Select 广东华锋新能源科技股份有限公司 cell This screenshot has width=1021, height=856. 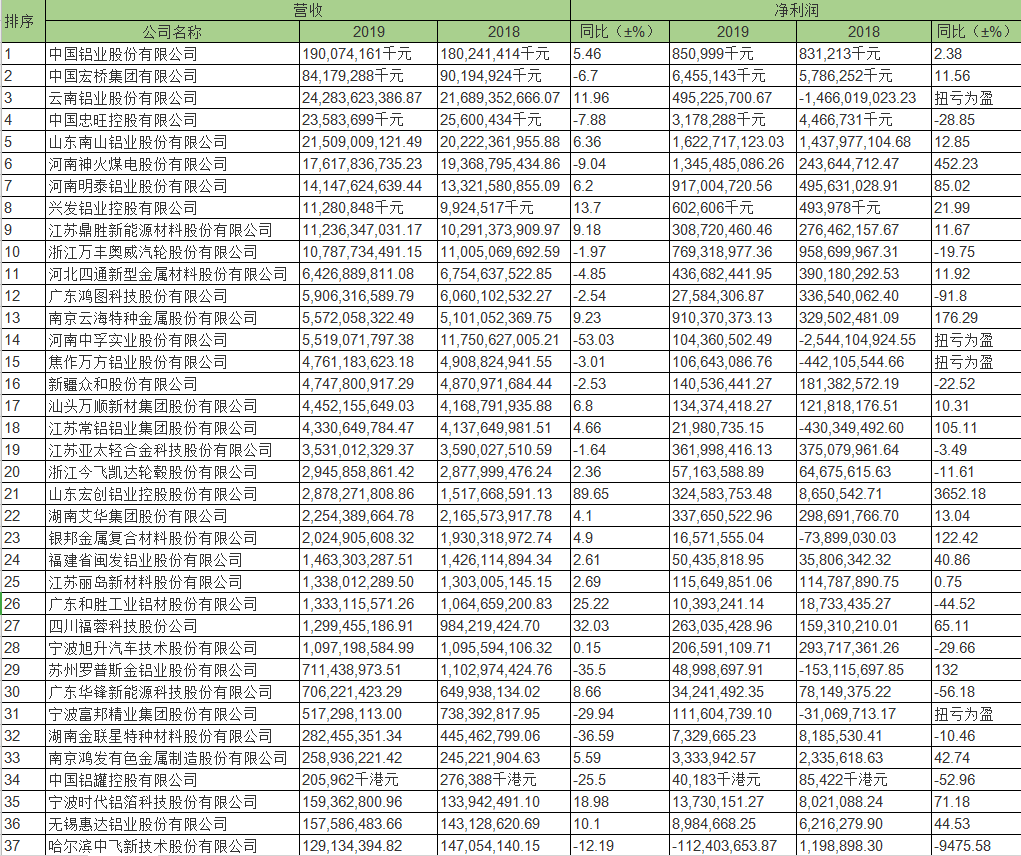pos(173,692)
